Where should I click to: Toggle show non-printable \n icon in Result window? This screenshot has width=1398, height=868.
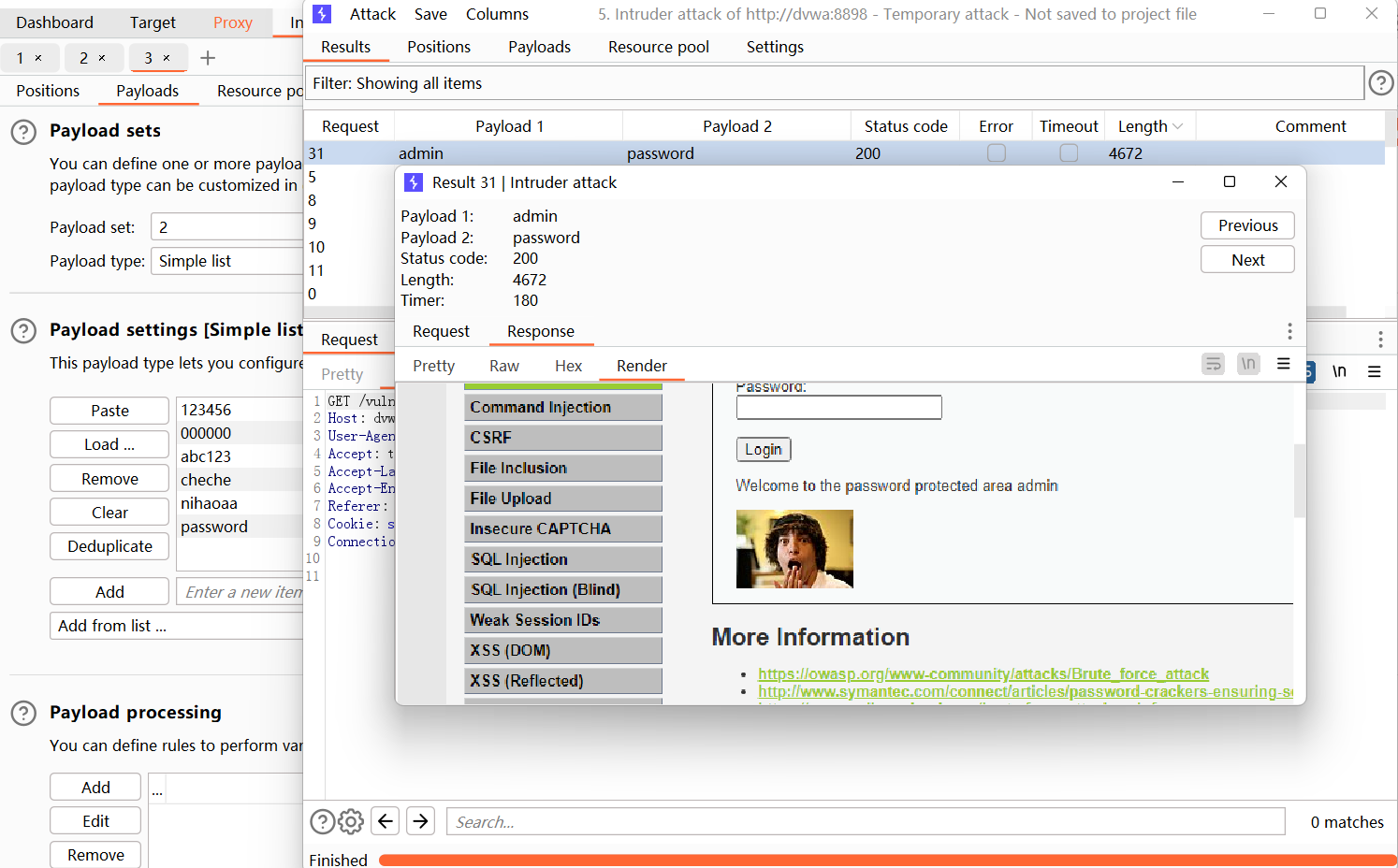[x=1248, y=364]
